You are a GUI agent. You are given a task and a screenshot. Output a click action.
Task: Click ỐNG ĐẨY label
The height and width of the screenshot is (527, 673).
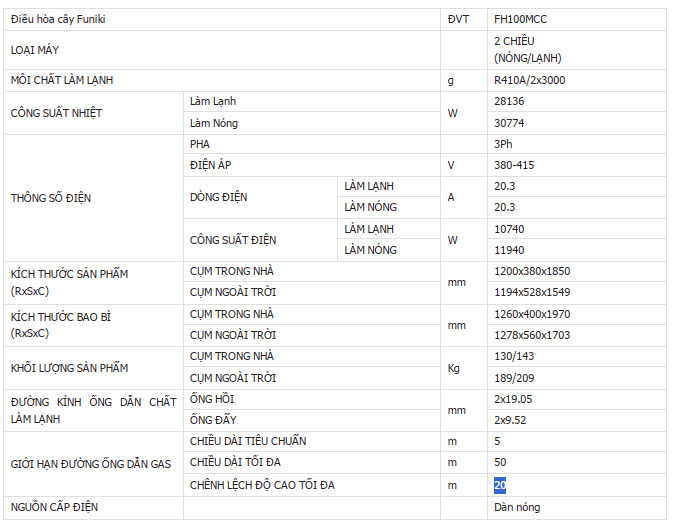click(x=213, y=420)
